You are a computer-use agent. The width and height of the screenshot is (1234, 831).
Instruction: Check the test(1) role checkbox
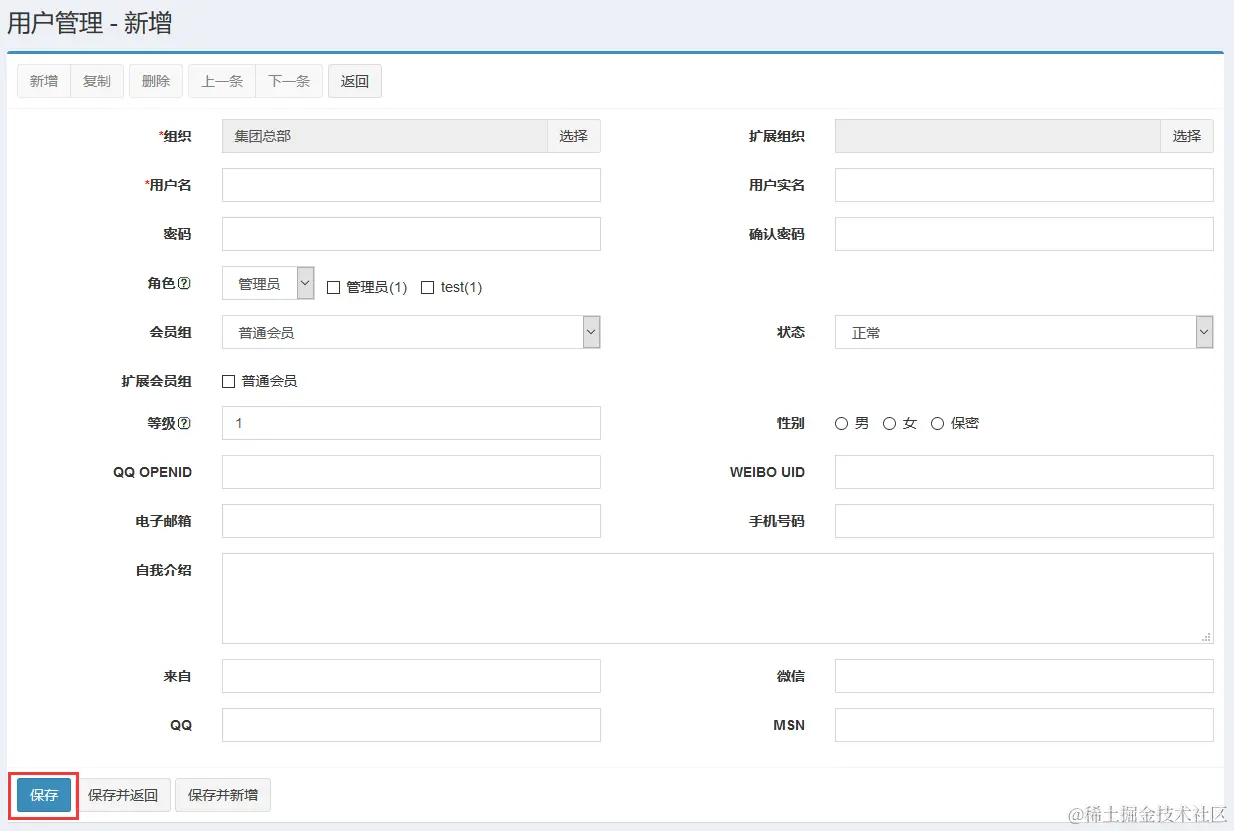tap(428, 288)
